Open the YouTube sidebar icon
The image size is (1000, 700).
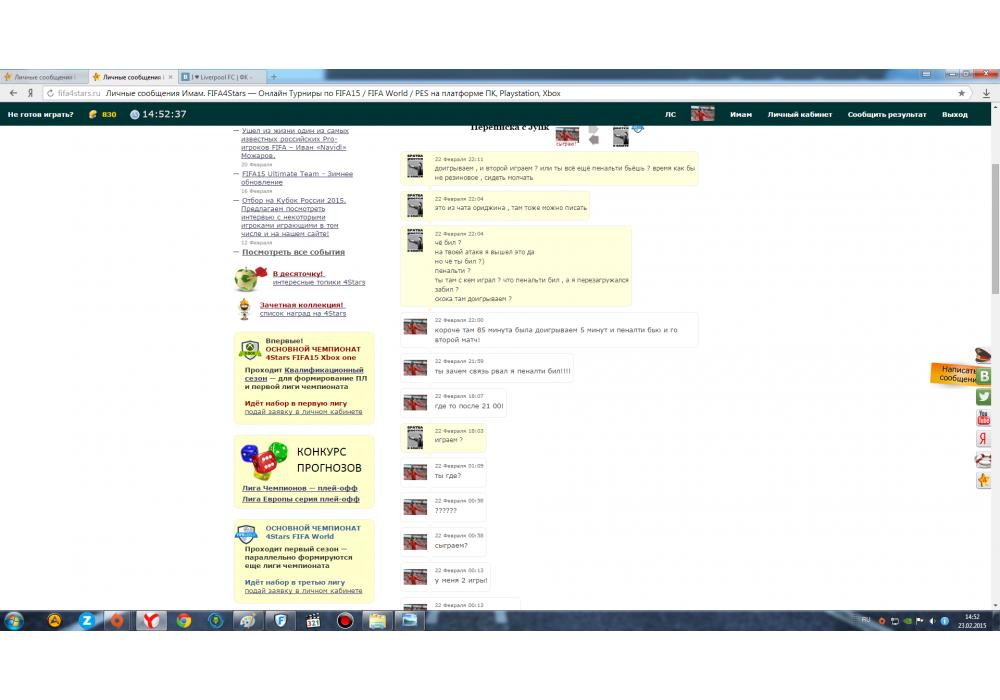point(984,418)
